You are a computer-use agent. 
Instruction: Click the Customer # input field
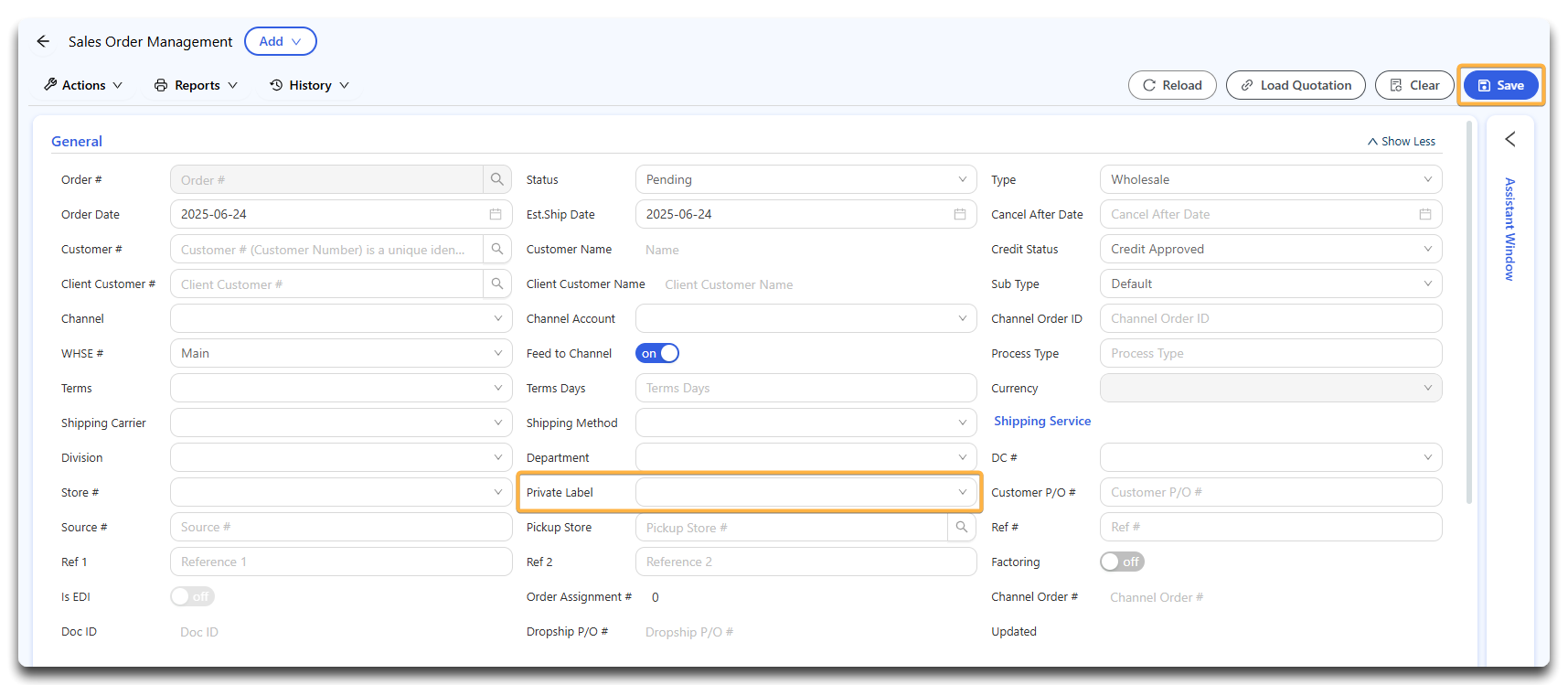pyautogui.click(x=326, y=249)
